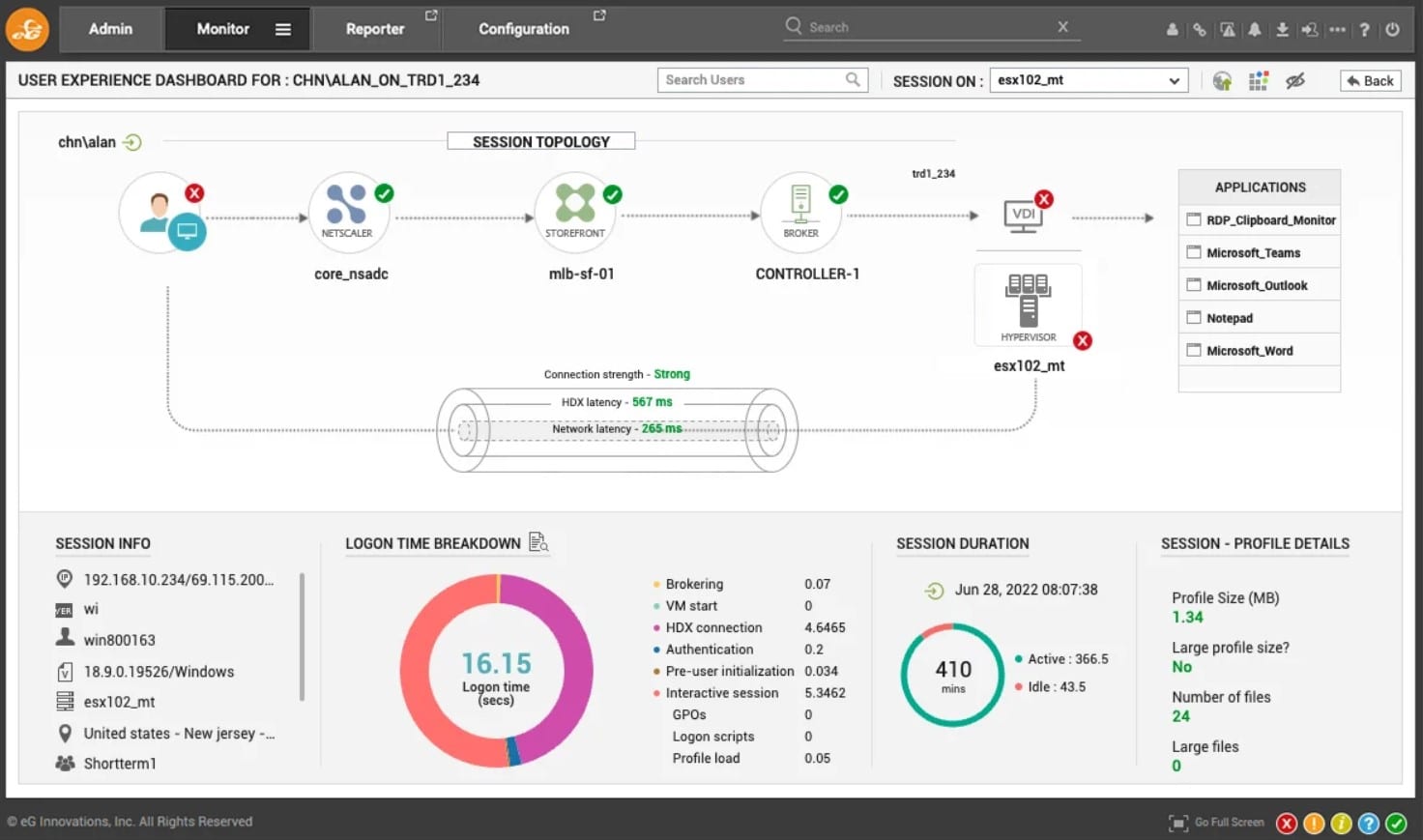Click the United states - New jersey row
This screenshot has width=1423, height=840.
click(x=166, y=734)
